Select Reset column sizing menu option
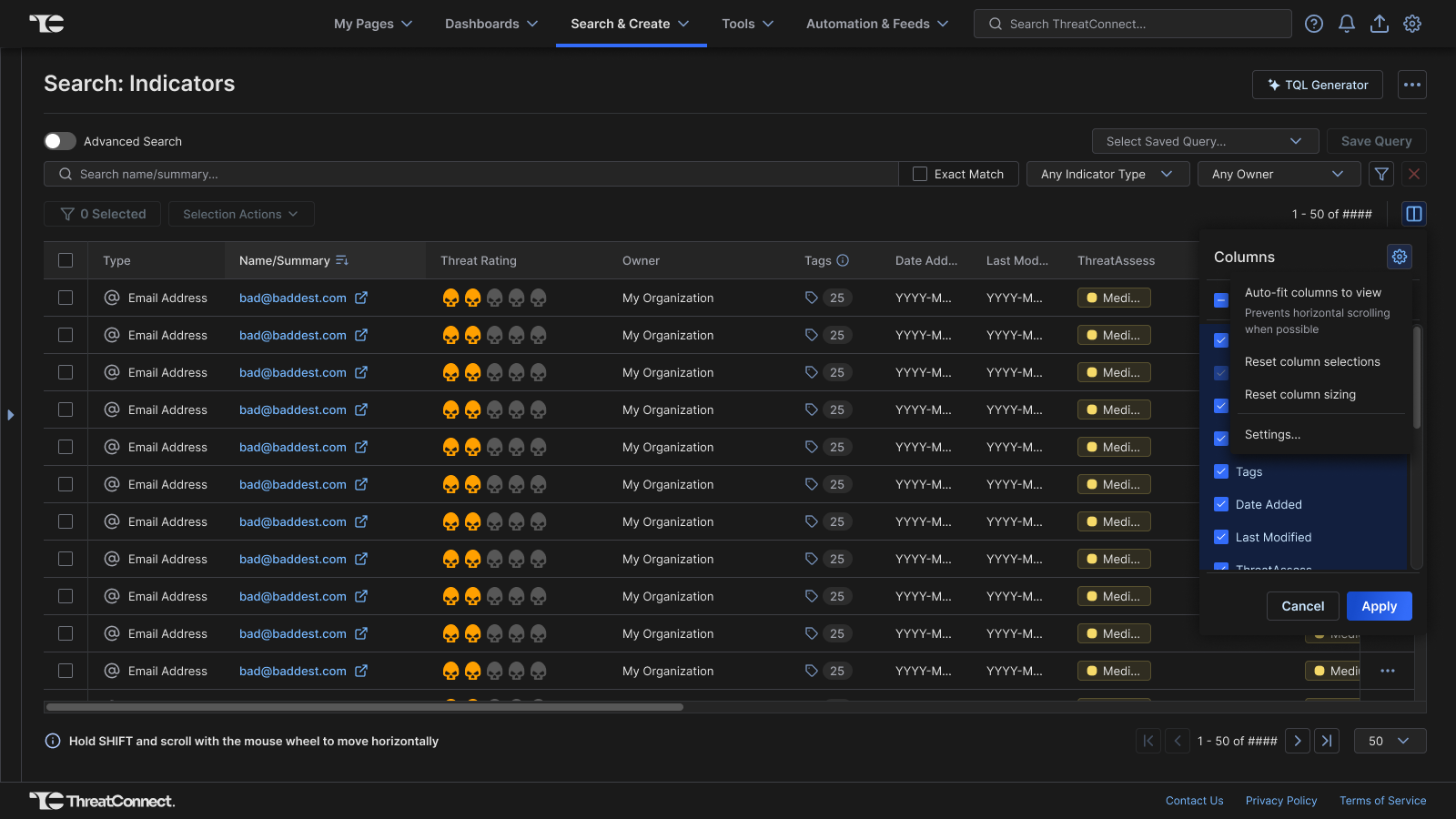Image resolution: width=1456 pixels, height=819 pixels. click(x=1299, y=394)
